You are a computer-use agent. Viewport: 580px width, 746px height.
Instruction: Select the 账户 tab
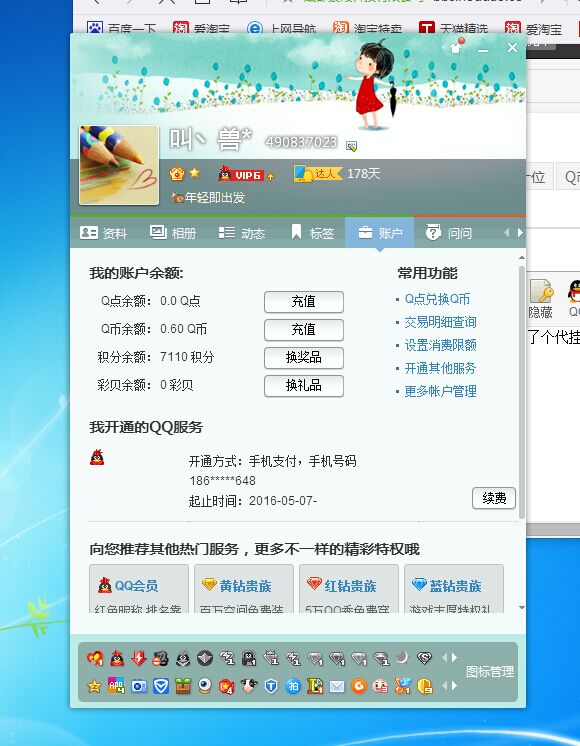click(379, 233)
